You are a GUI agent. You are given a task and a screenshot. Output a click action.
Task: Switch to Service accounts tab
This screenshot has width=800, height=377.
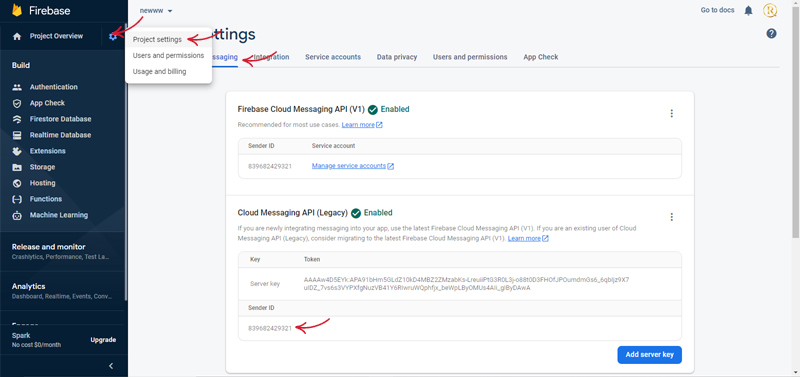tap(333, 57)
